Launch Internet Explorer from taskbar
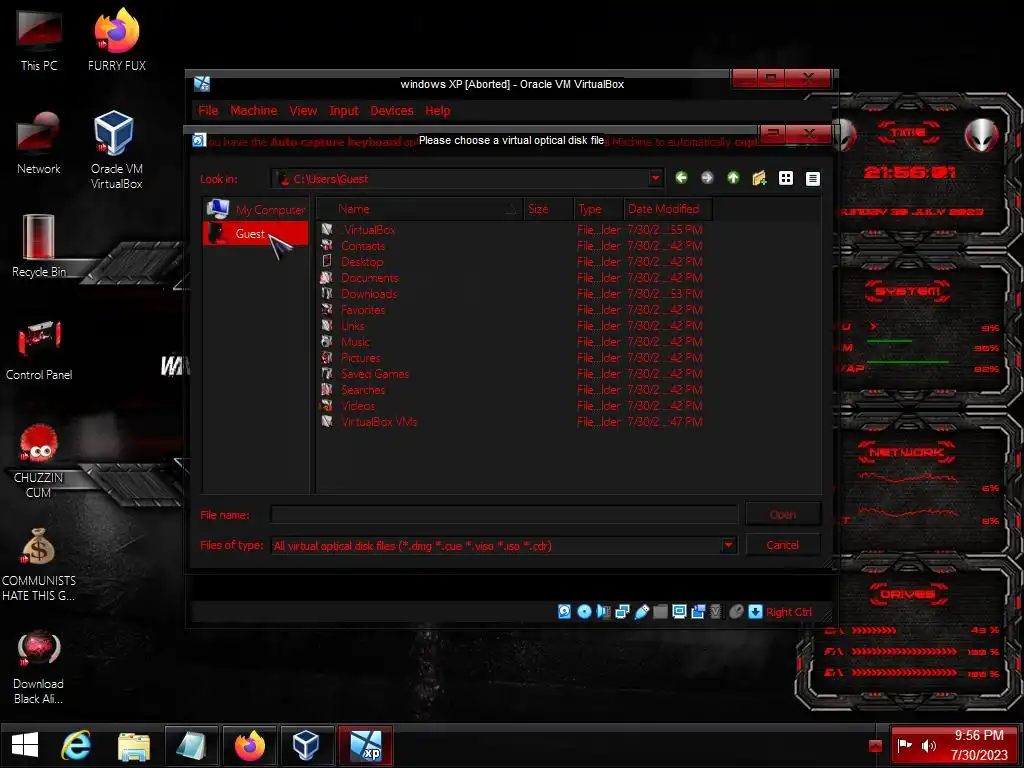 76,745
